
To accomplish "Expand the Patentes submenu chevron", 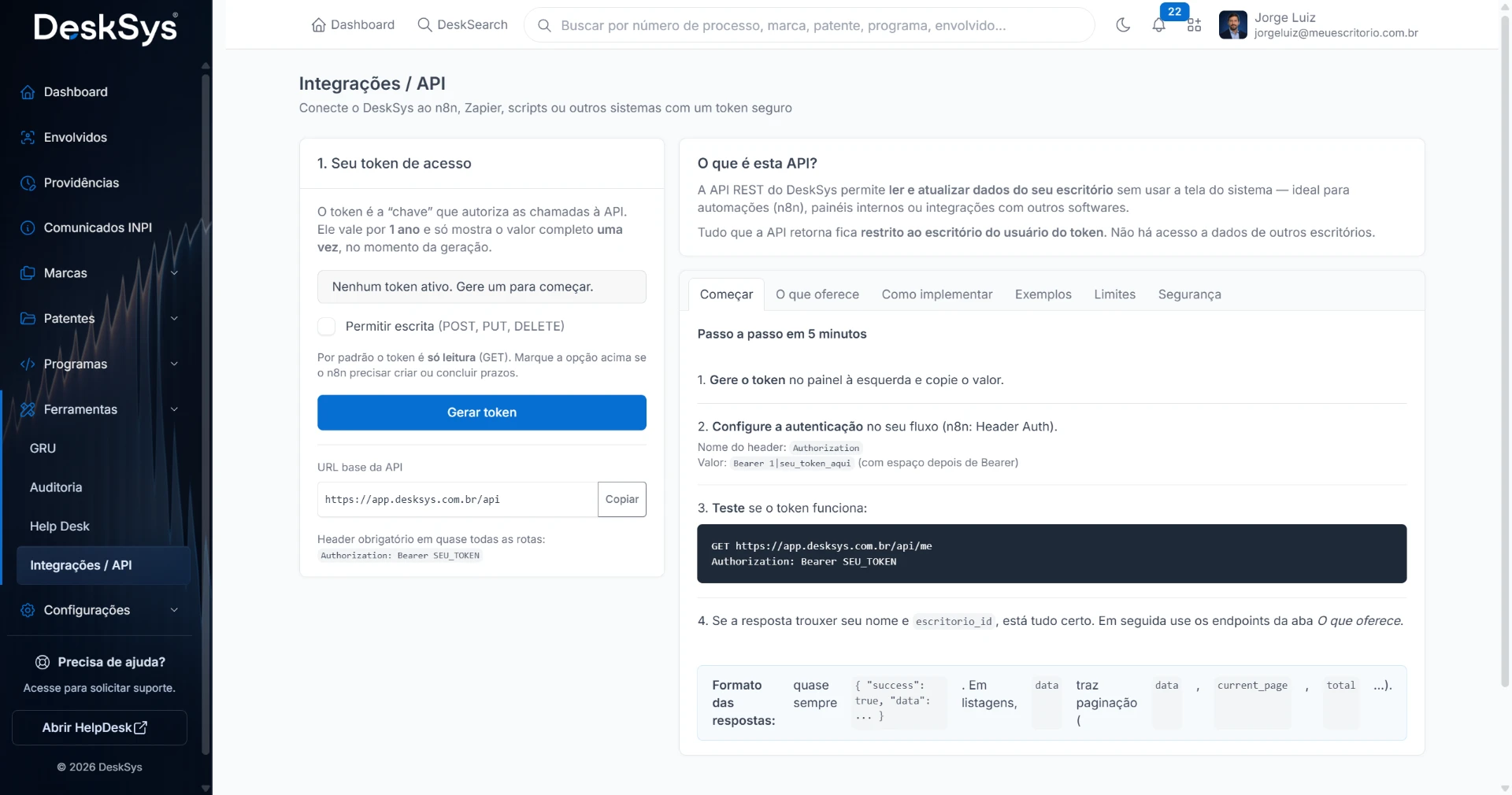I will 175,319.
